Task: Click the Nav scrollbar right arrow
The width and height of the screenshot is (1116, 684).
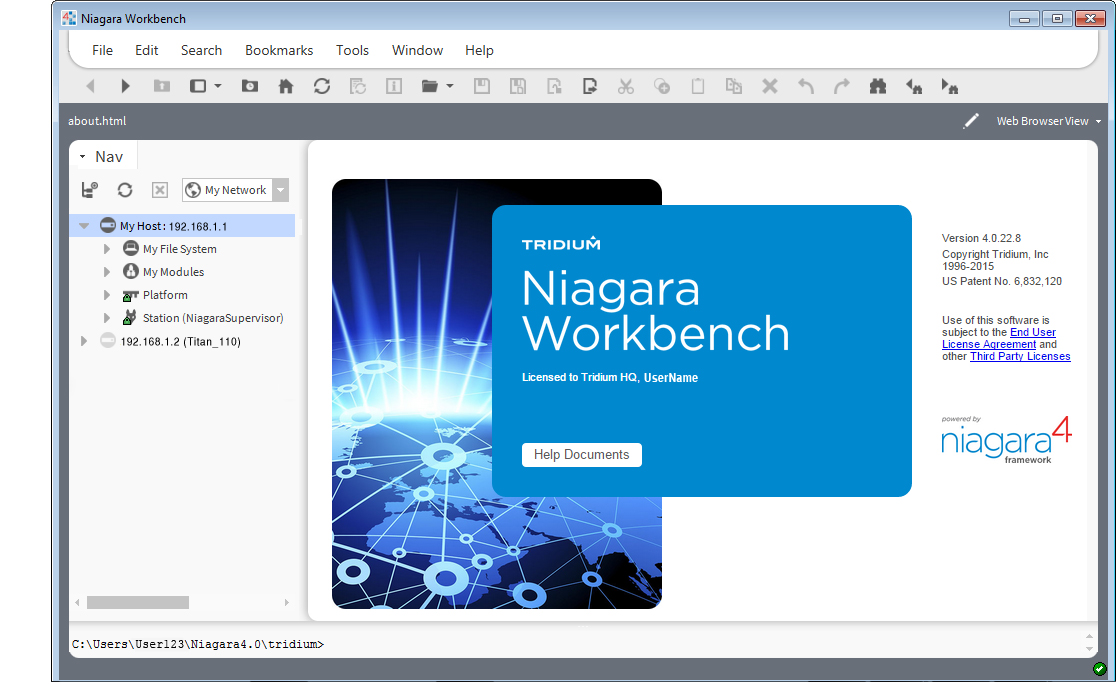Action: tap(287, 602)
